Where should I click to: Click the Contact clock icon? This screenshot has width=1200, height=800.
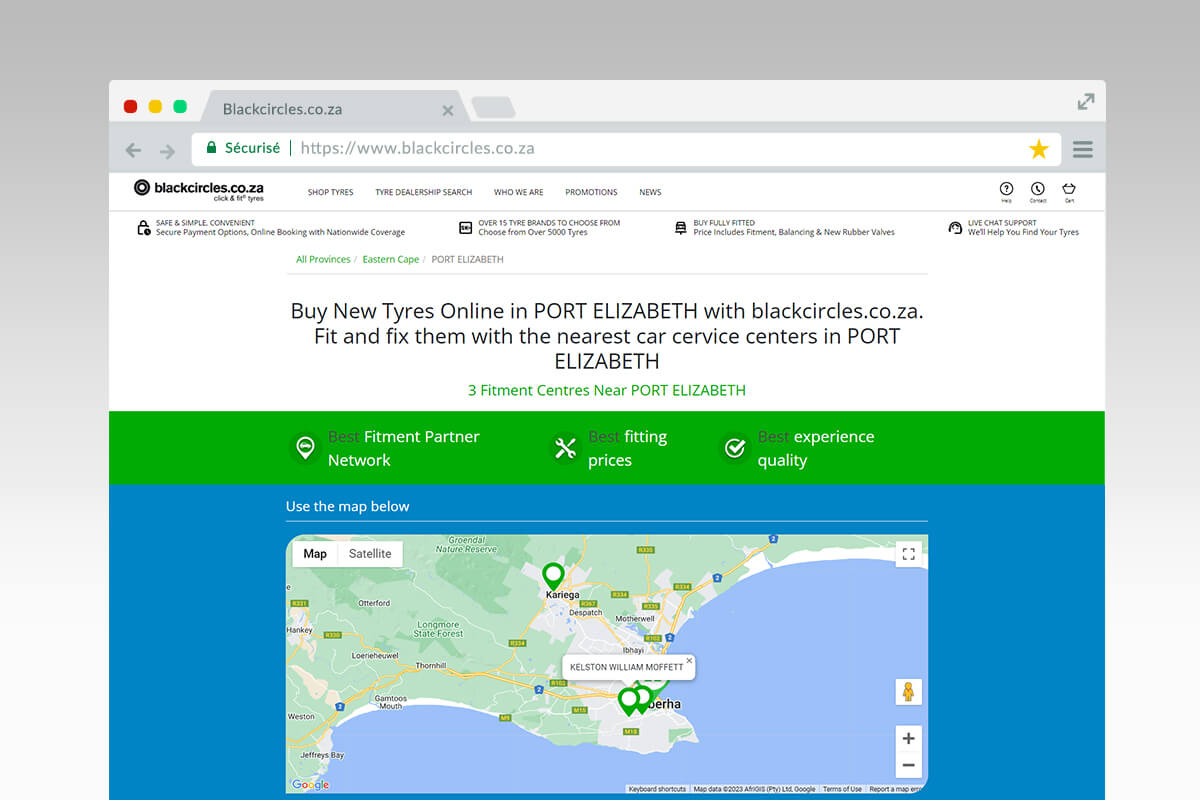tap(1038, 190)
